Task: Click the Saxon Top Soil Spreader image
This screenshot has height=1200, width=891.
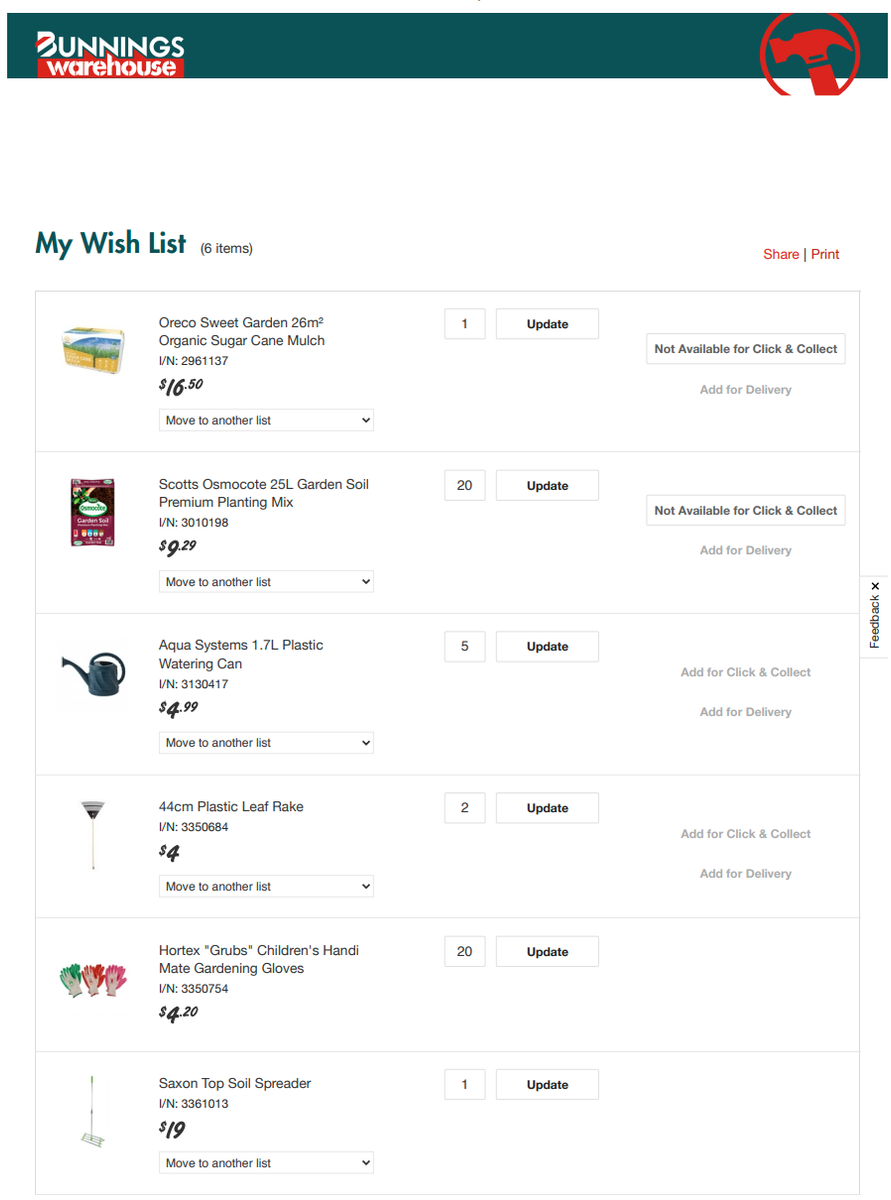Action: point(93,1112)
